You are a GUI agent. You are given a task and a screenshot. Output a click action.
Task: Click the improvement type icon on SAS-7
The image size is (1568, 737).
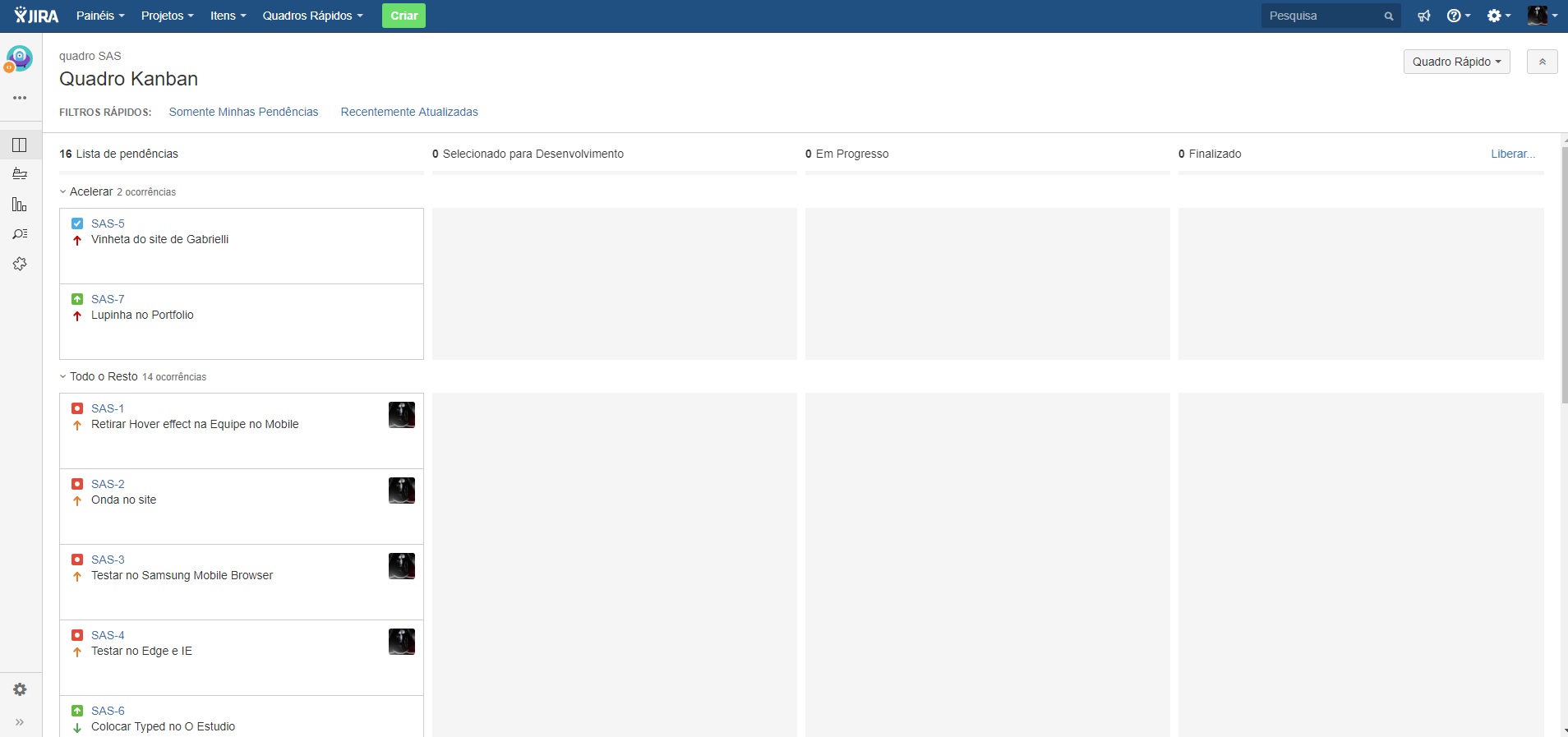(77, 299)
